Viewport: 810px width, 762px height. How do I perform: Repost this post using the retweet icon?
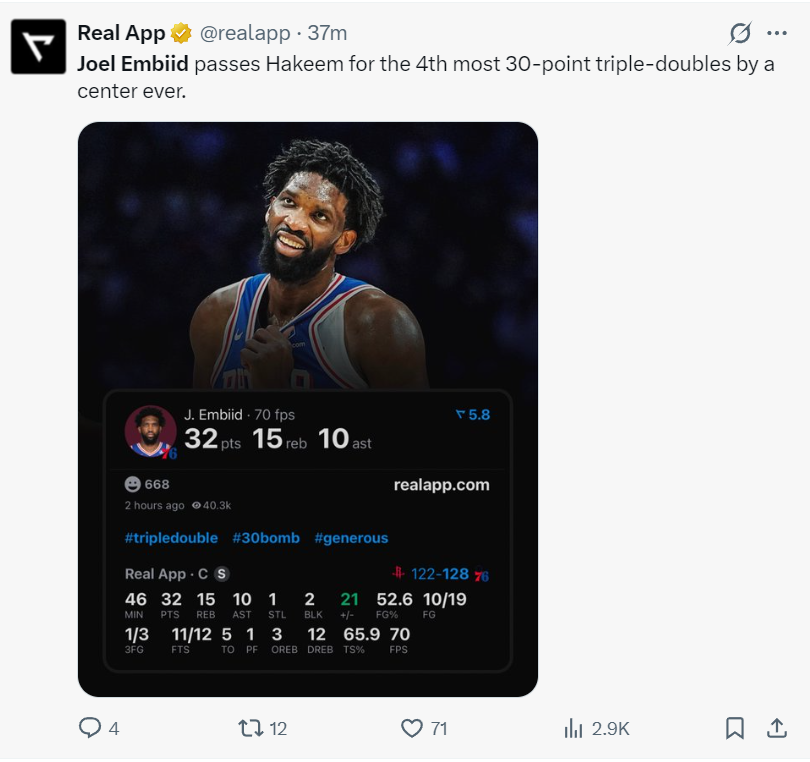pos(249,729)
